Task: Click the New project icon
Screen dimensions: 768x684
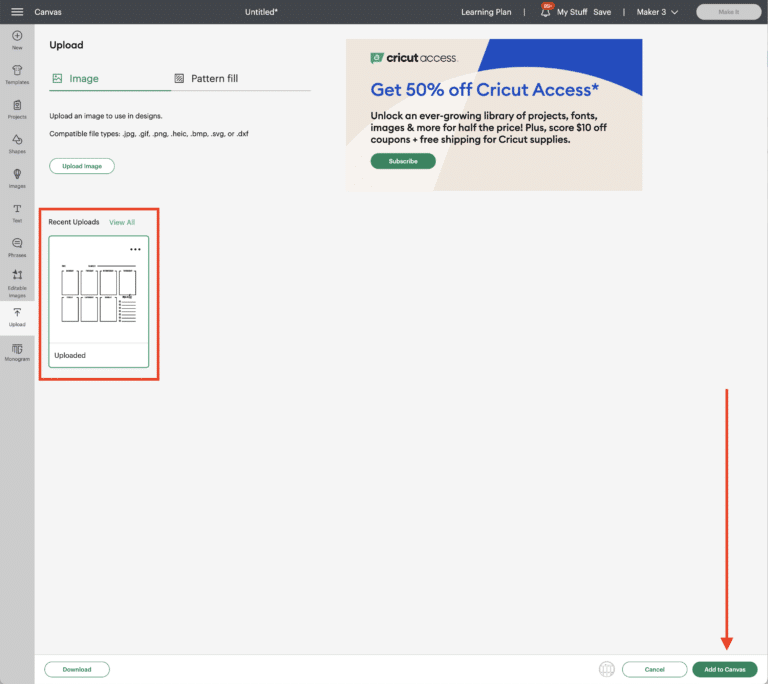Action: 17,38
